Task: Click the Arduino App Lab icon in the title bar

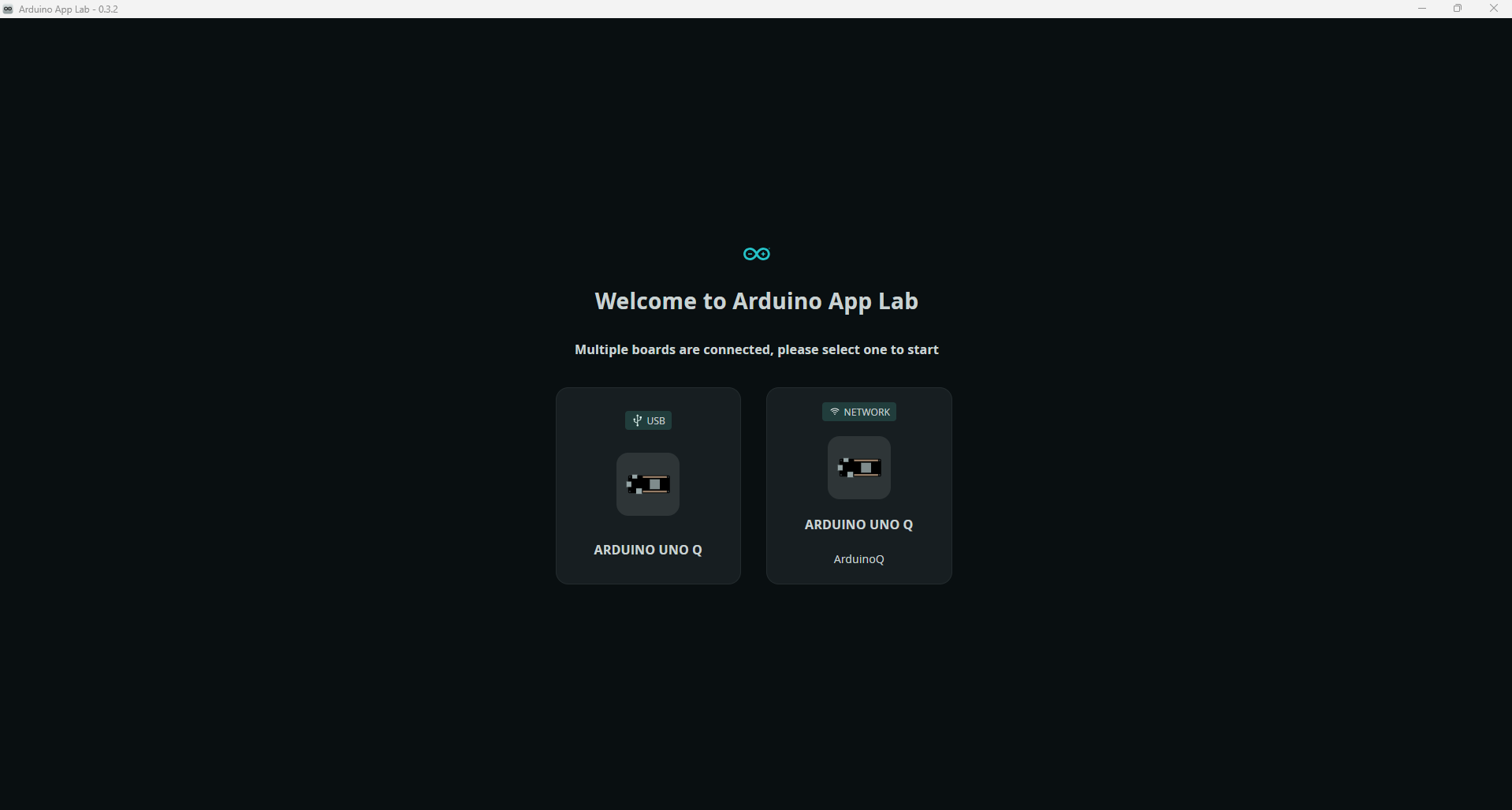Action: [9, 9]
